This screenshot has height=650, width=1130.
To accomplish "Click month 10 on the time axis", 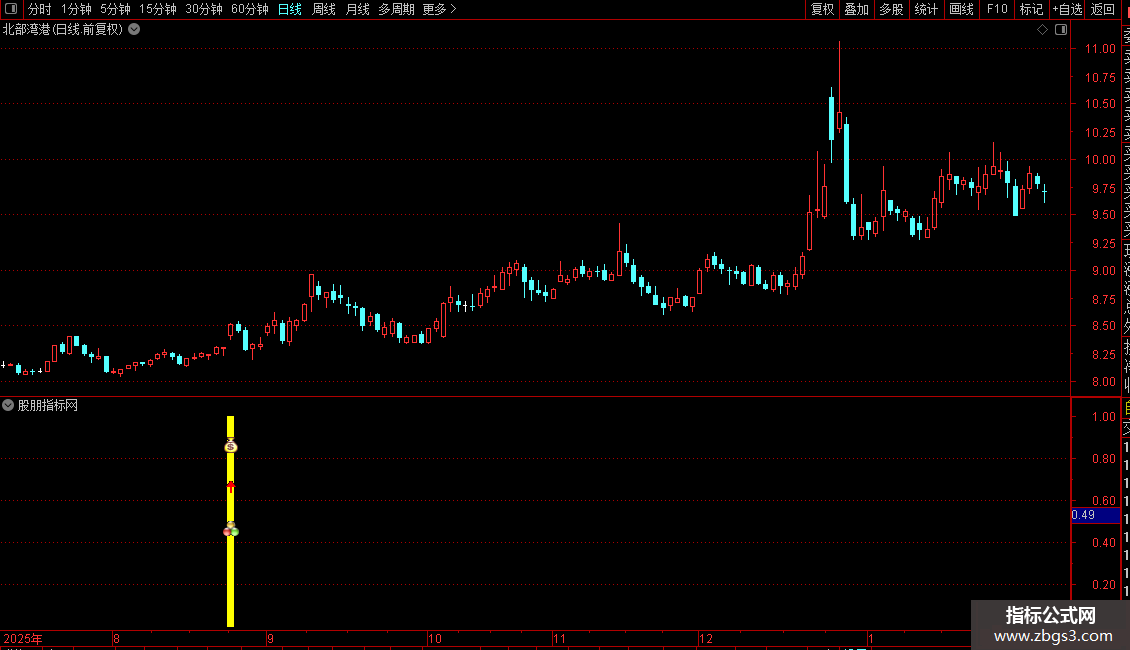I will (435, 638).
